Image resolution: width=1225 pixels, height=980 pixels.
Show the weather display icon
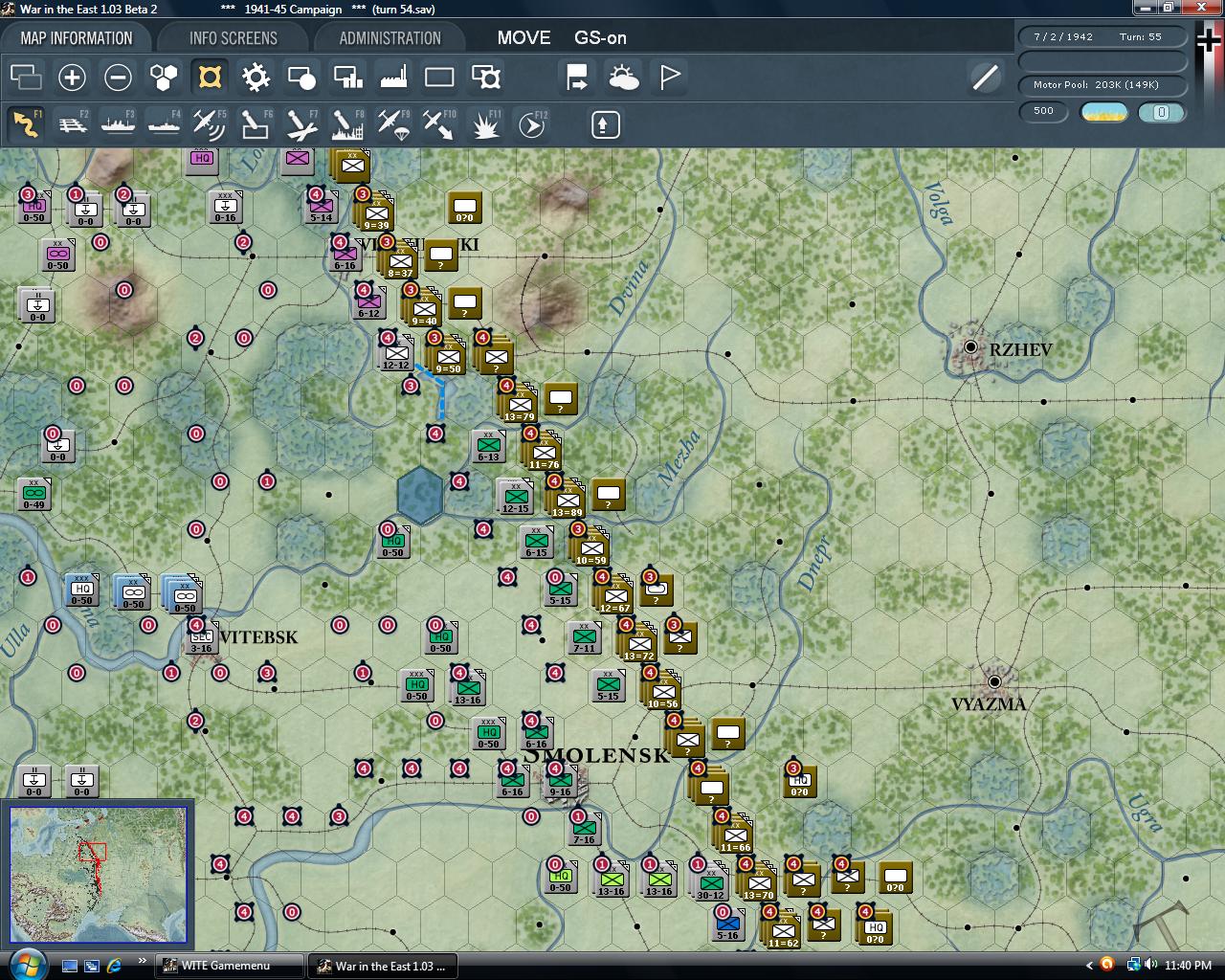pyautogui.click(x=623, y=78)
